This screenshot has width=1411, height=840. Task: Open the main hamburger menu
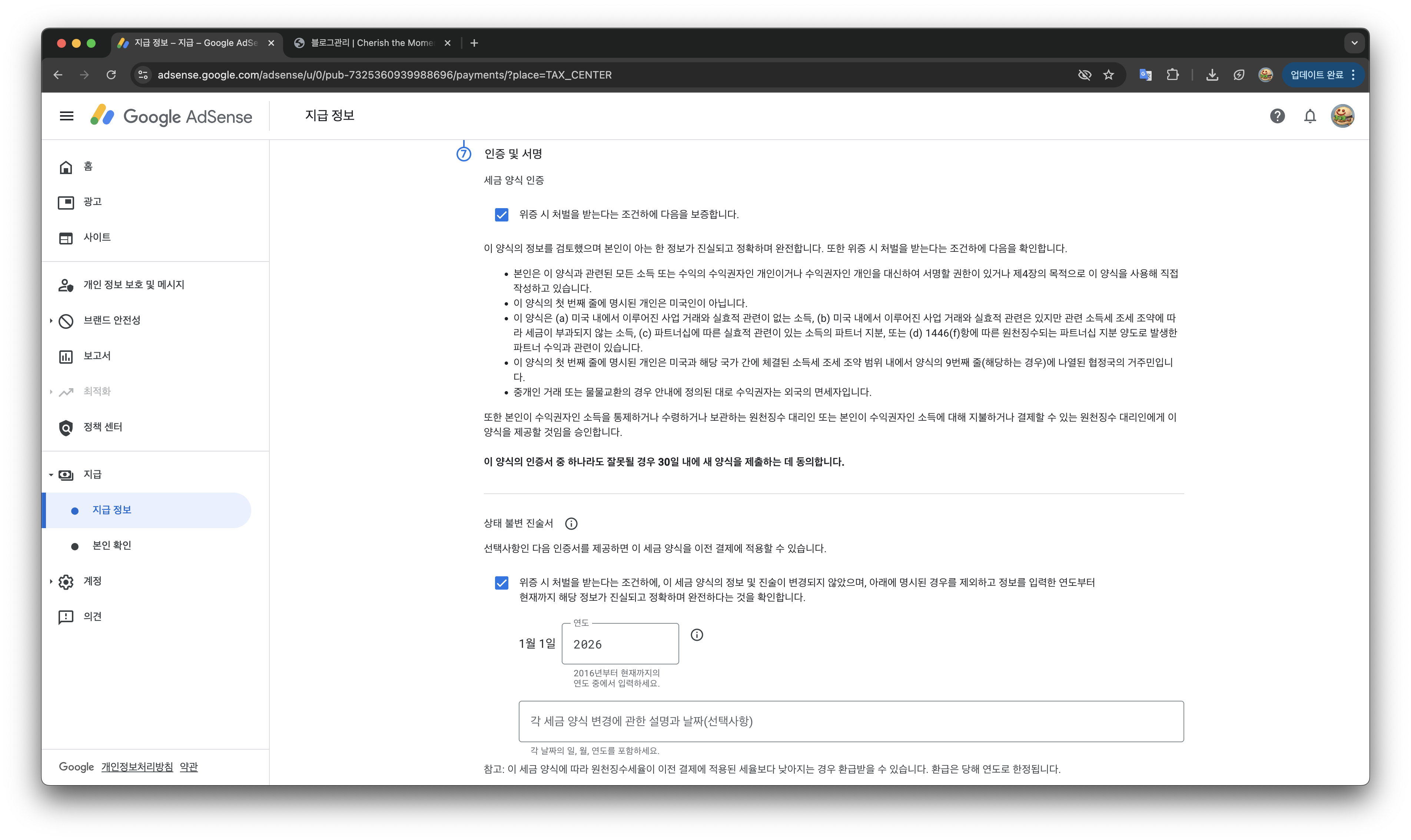pyautogui.click(x=67, y=116)
